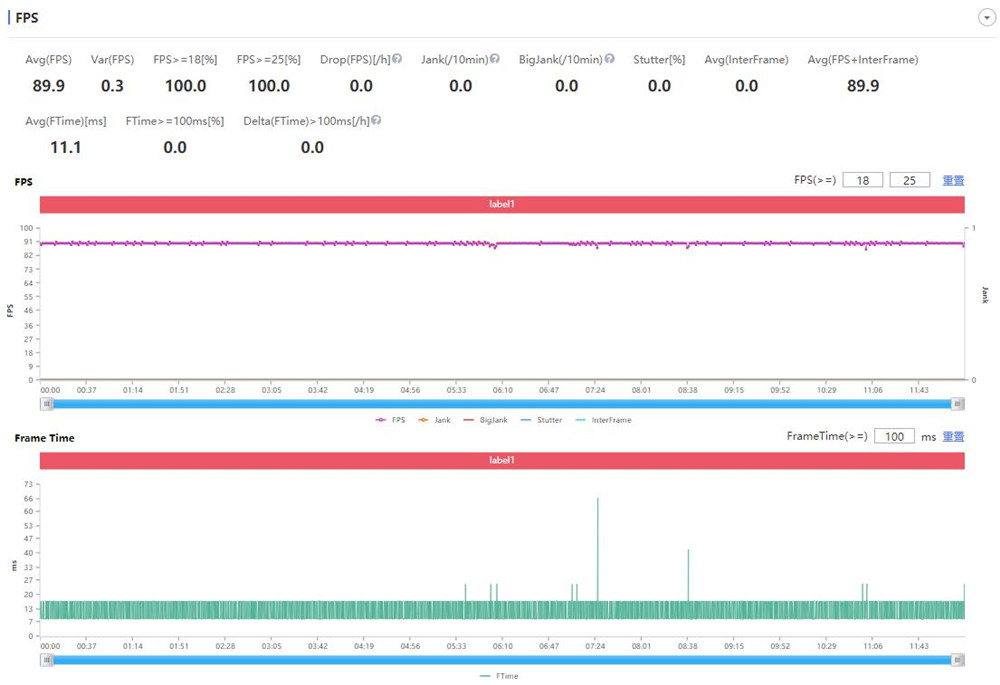The image size is (1000, 685).
Task: Click the reset link next to FPS thresholds
Action: (x=953, y=180)
